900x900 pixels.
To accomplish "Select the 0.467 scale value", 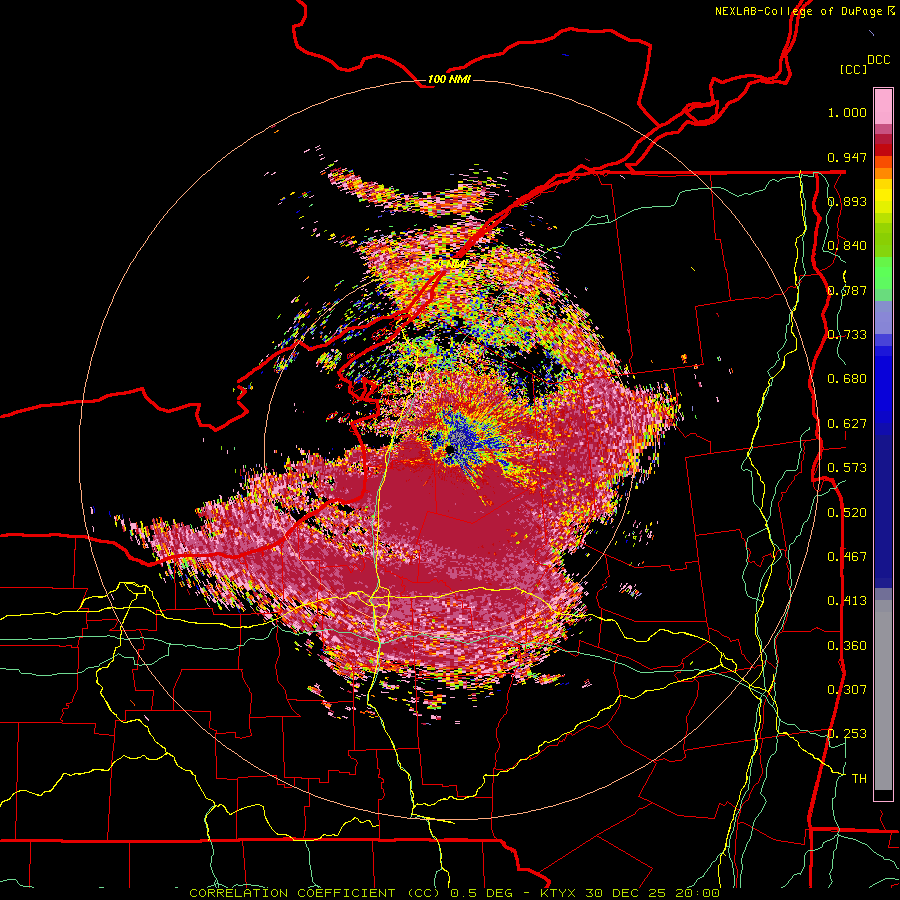I will click(847, 557).
